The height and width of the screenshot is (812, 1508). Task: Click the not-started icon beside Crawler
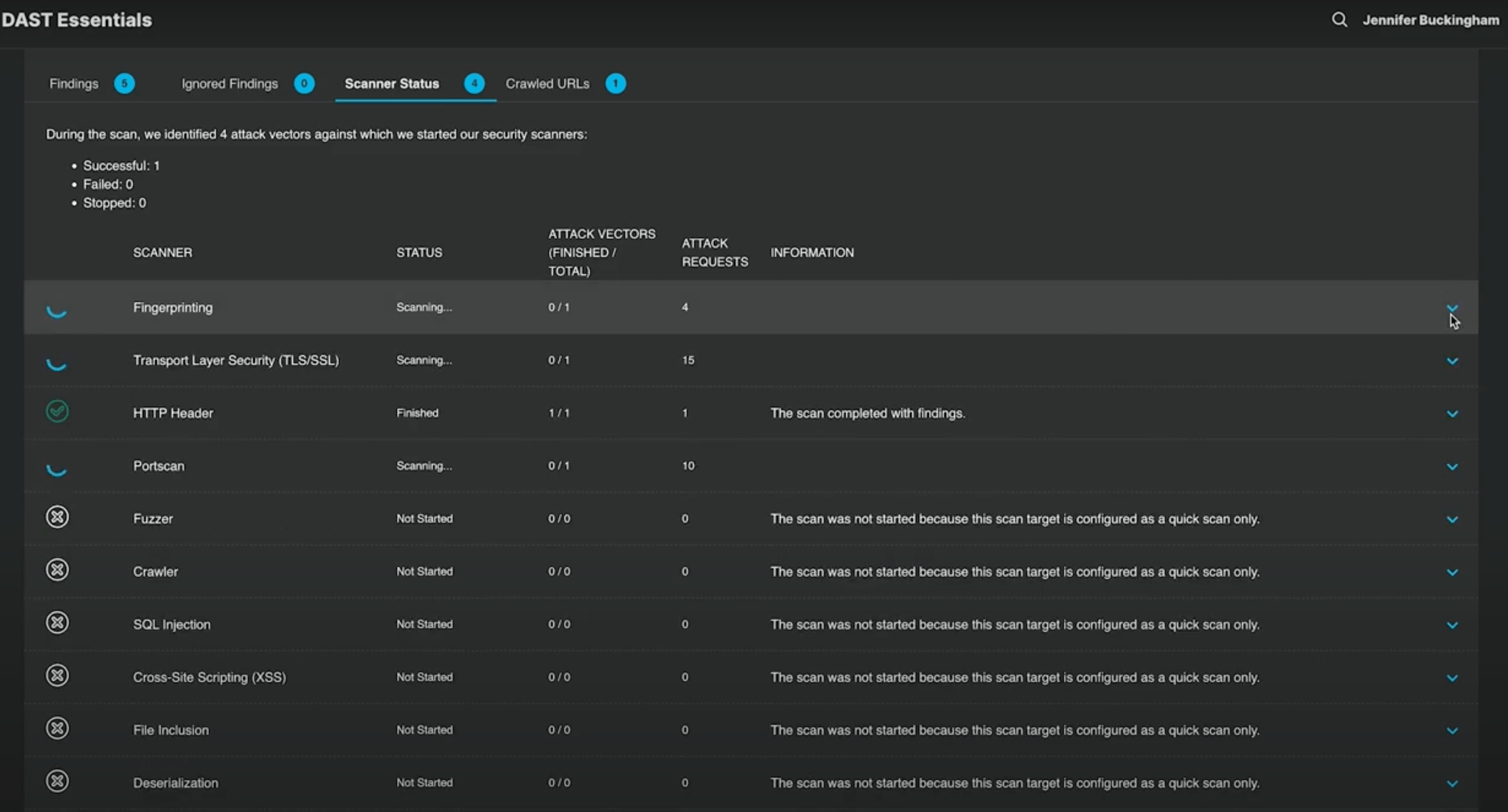[x=58, y=569]
